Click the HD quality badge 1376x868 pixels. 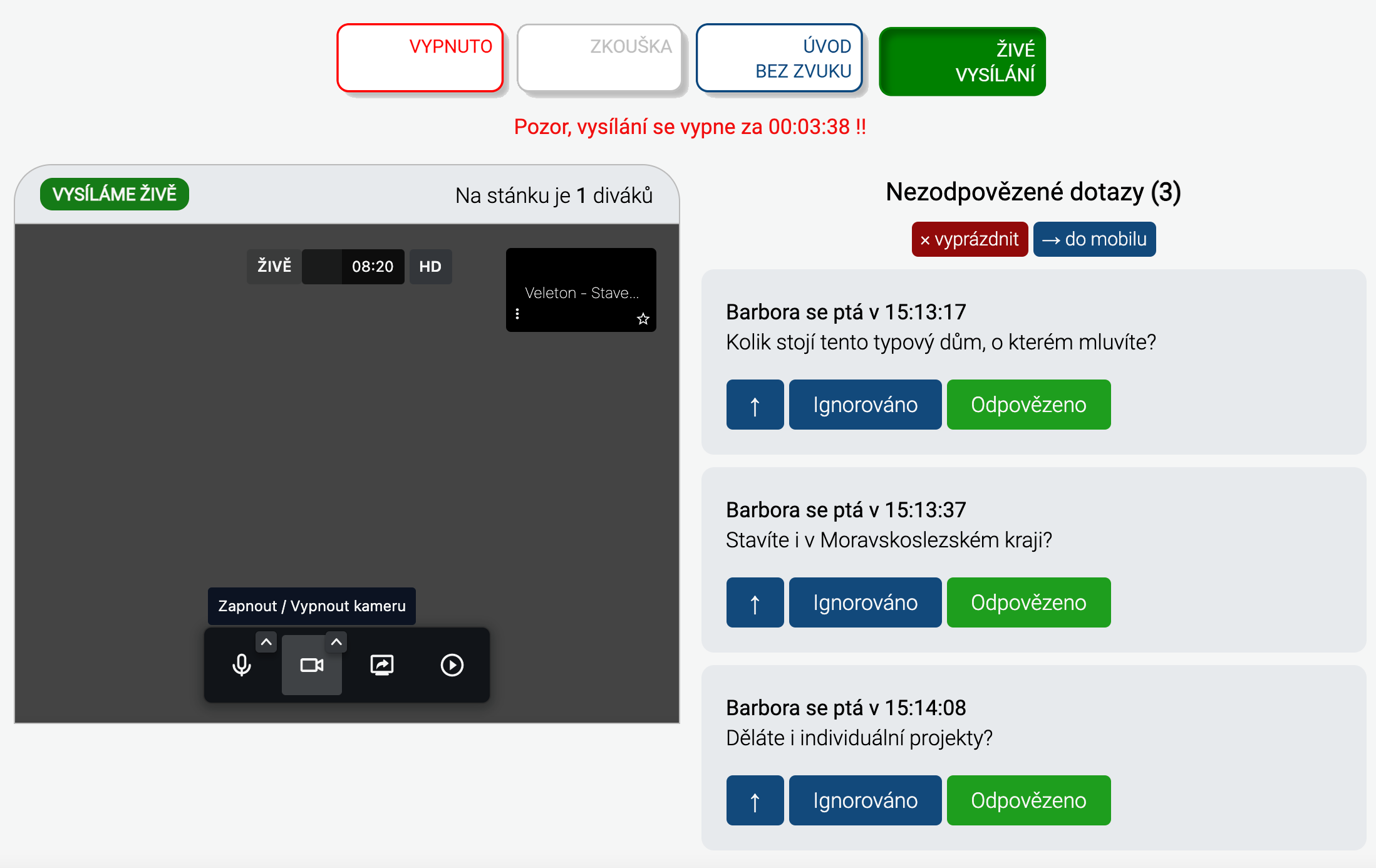tap(430, 267)
